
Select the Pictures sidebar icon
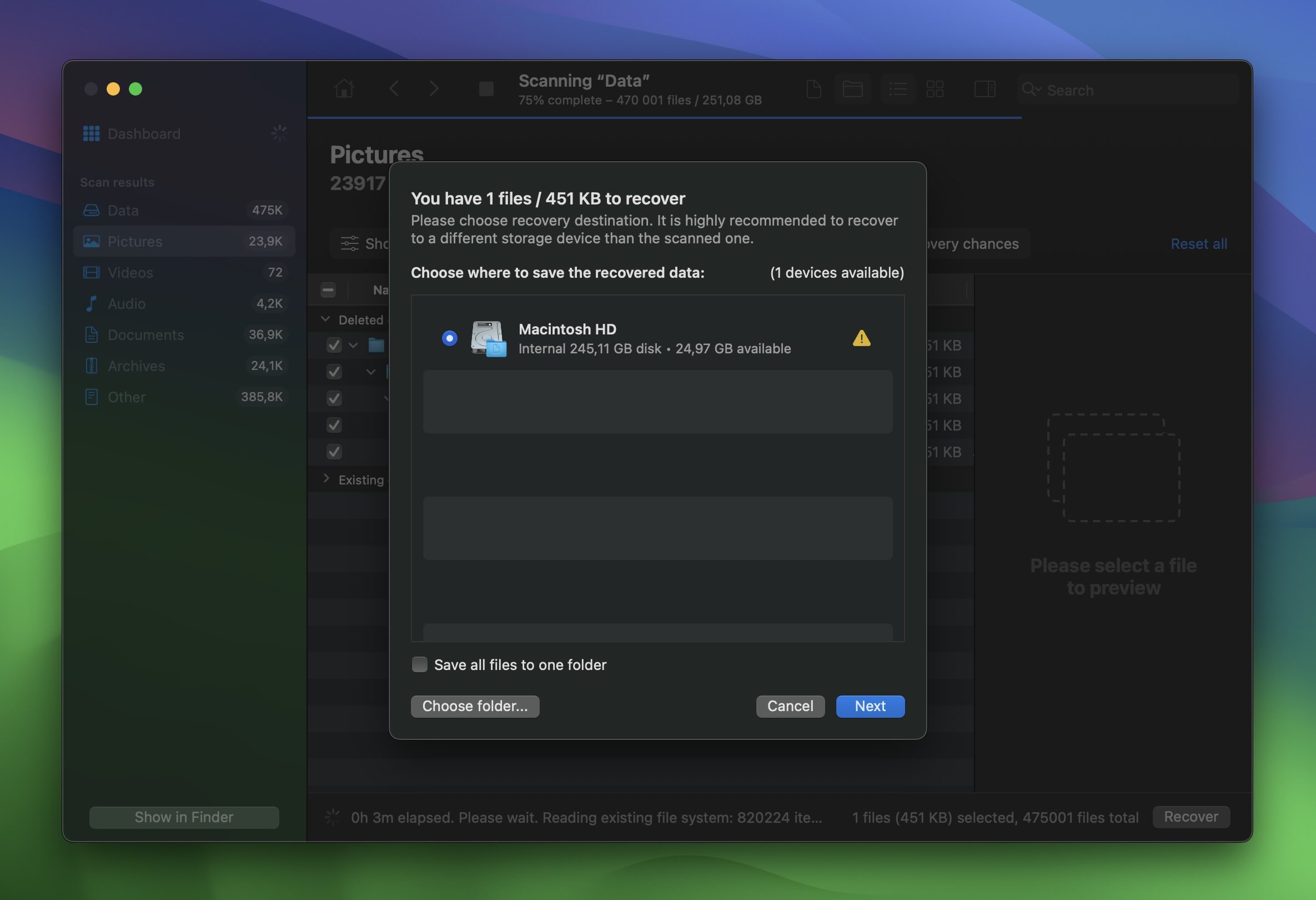tap(91, 241)
